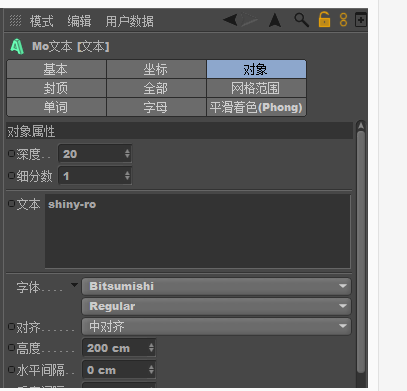Open the 编辑 menu

coord(79,21)
